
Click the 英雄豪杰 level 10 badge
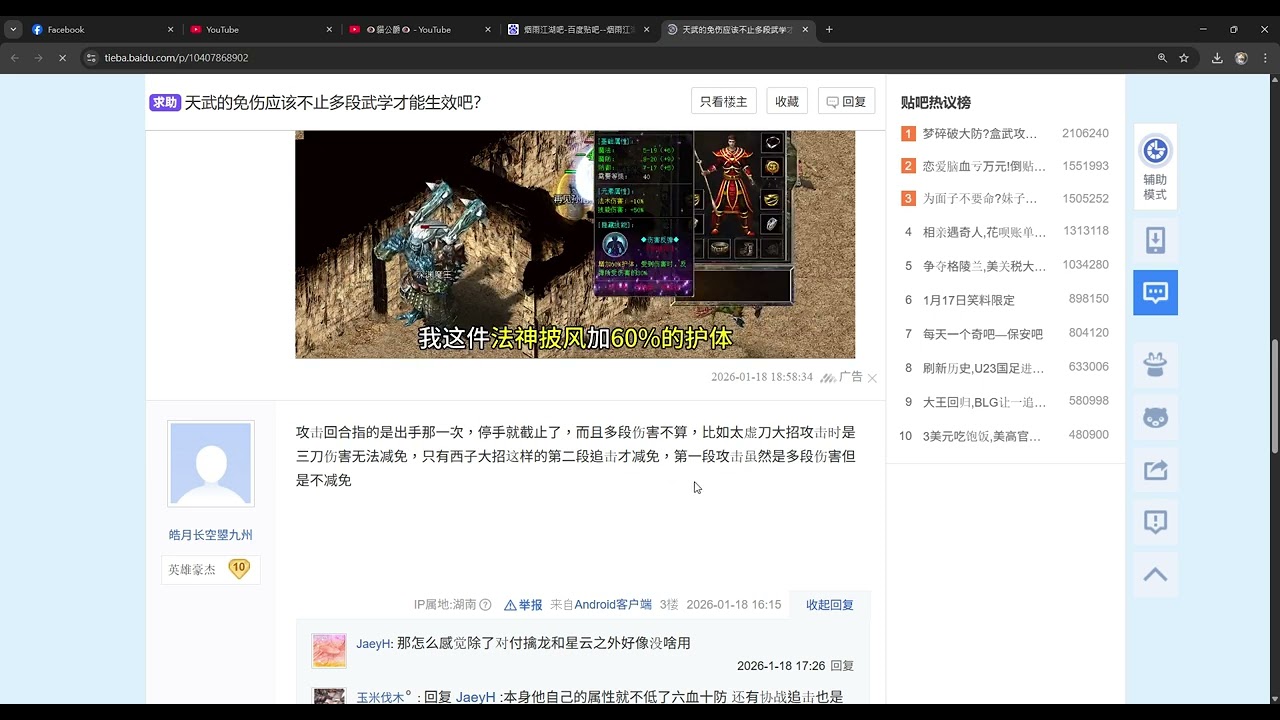[210, 569]
